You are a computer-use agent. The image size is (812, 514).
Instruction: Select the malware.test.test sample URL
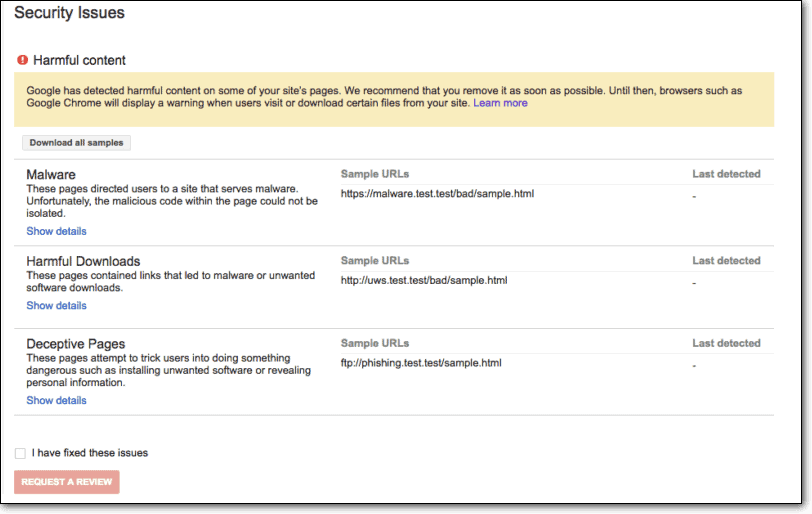[437, 194]
